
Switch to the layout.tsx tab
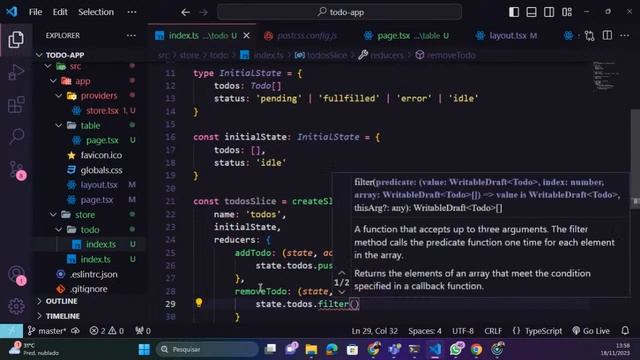(507, 36)
